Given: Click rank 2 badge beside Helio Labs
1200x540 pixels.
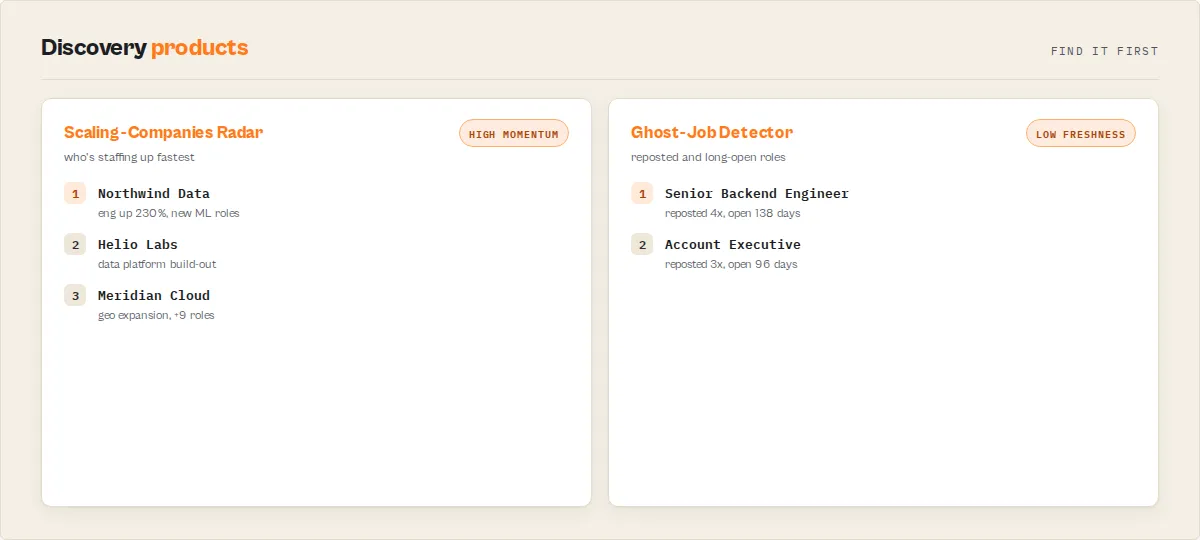Looking at the screenshot, I should [x=75, y=244].
